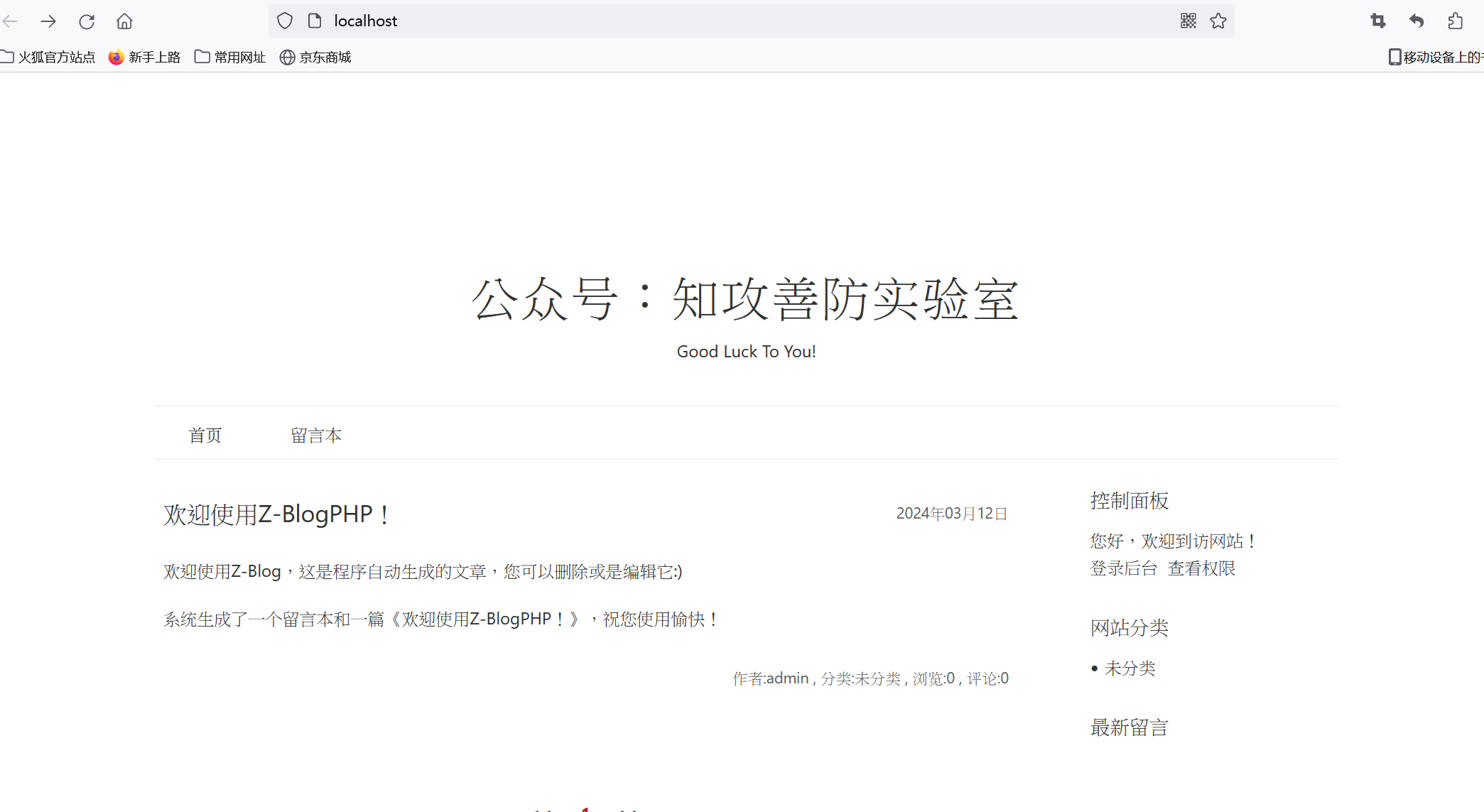Open the 京东商城 bookmark
This screenshot has height=812, width=1484.
pyautogui.click(x=315, y=57)
